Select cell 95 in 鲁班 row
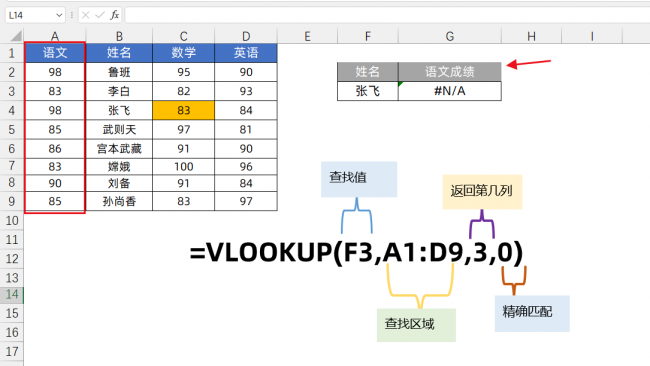The height and width of the screenshot is (366, 650). 184,72
